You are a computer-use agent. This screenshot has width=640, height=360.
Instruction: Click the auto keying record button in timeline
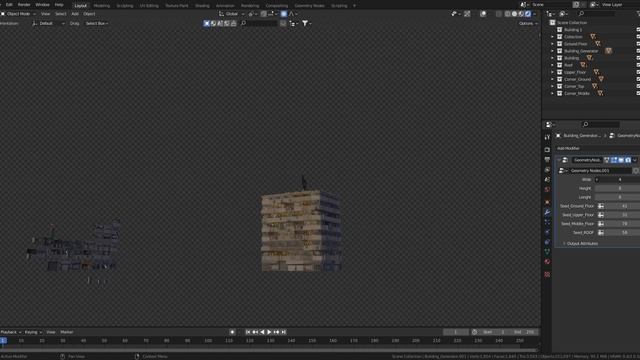tap(232, 332)
